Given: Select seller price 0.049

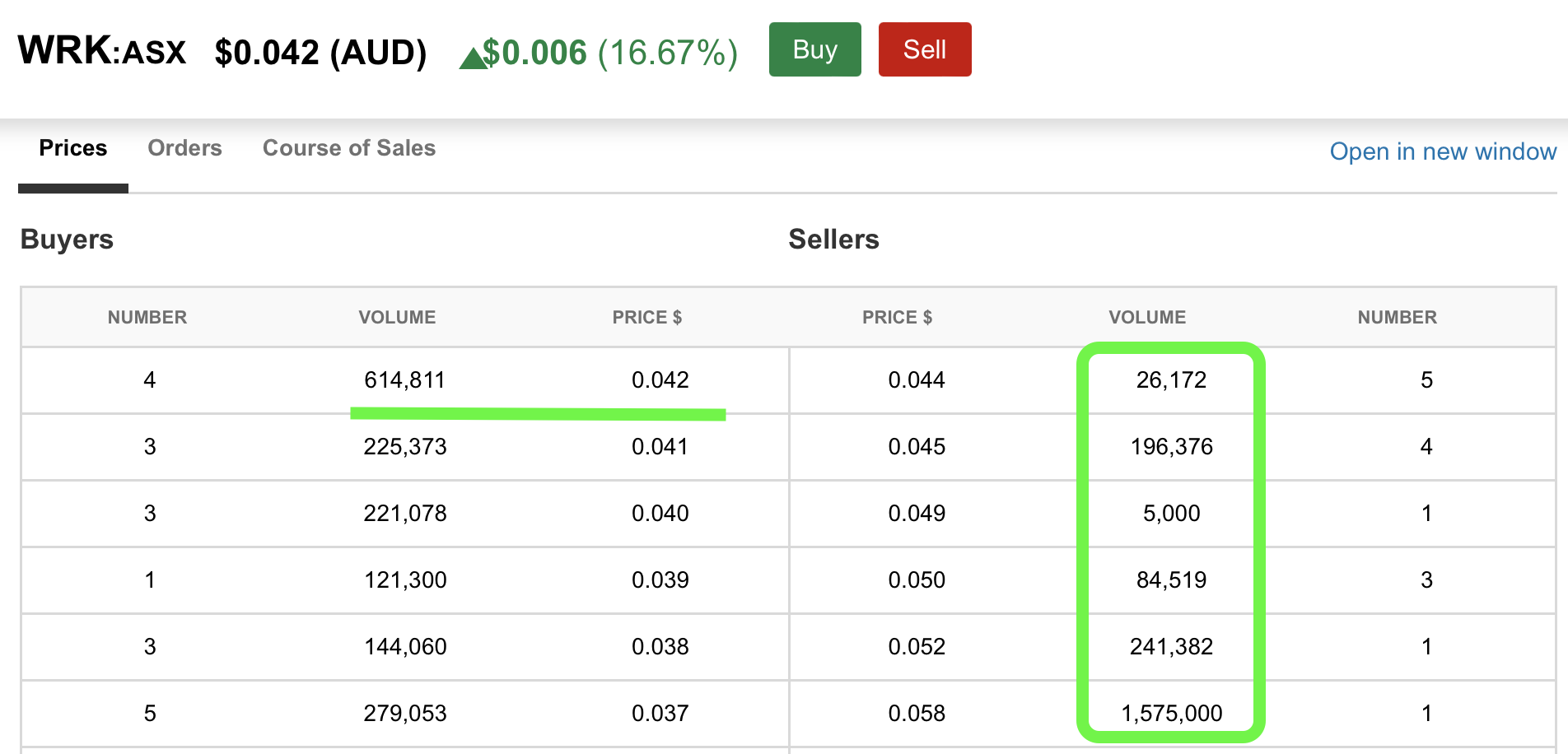Looking at the screenshot, I should (917, 514).
